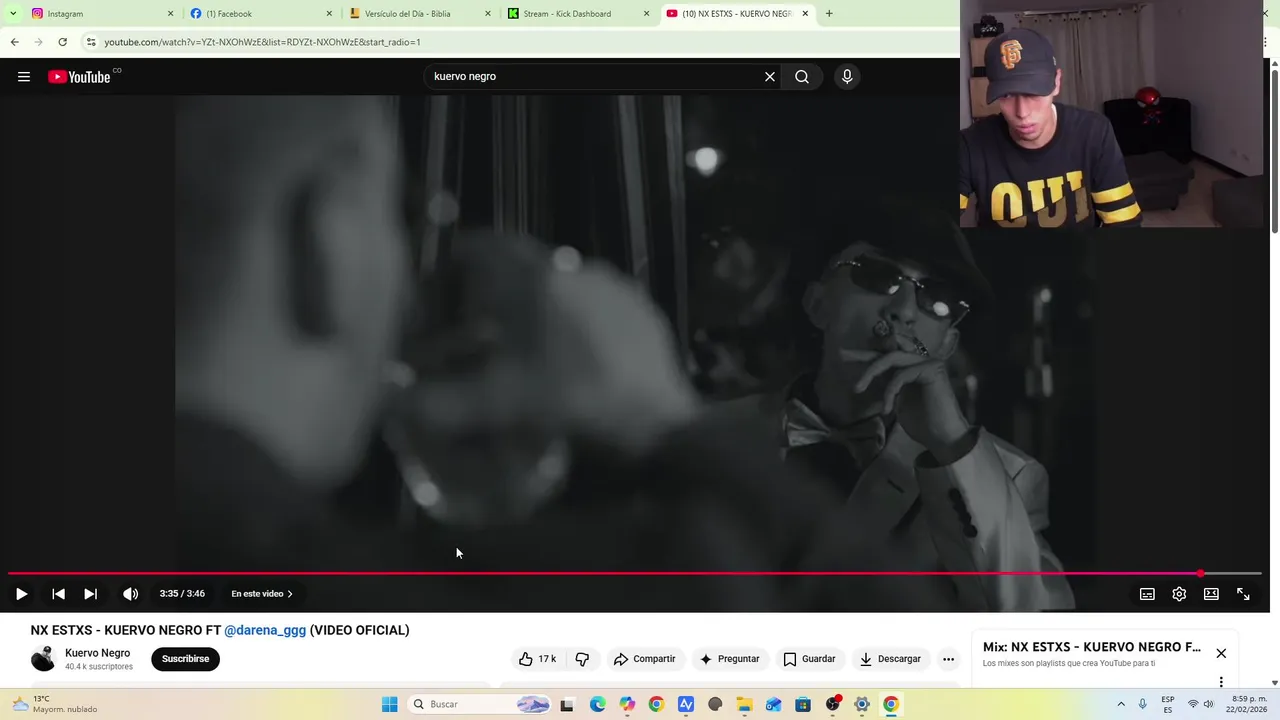Follow the @darena_ggg mention link
This screenshot has height=720, width=1280.
point(265,630)
